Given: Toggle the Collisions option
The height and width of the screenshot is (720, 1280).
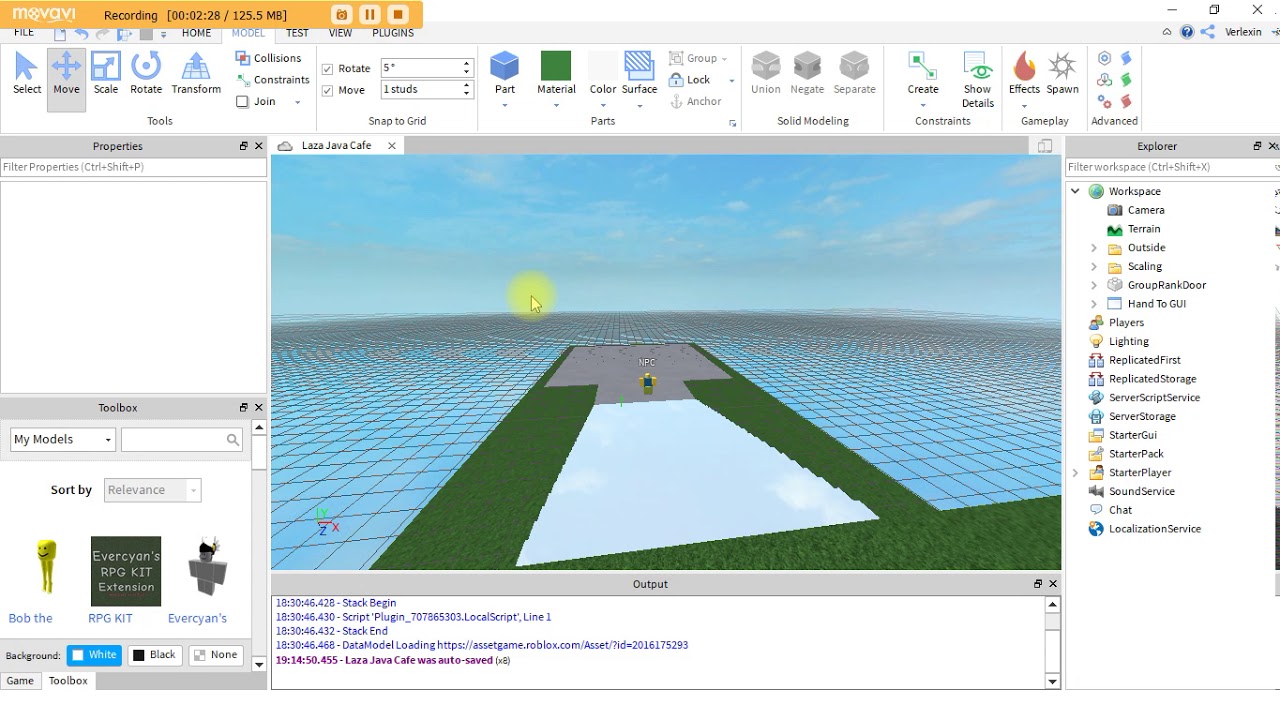Looking at the screenshot, I should click(268, 58).
